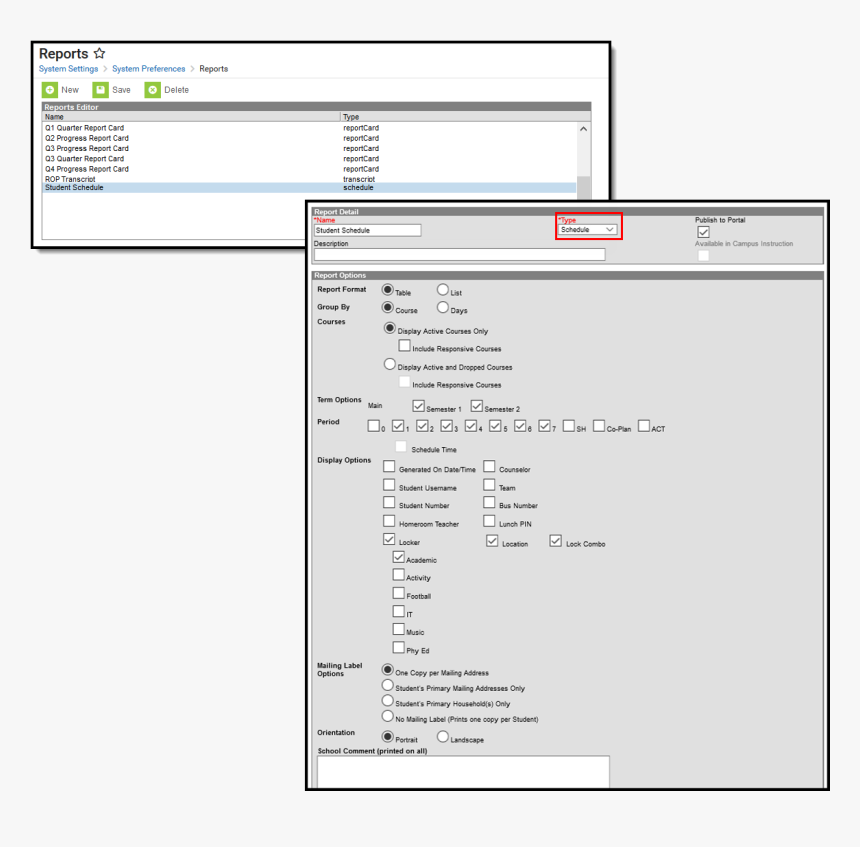Click the New plus icon
Image resolution: width=860 pixels, height=847 pixels.
[x=50, y=89]
